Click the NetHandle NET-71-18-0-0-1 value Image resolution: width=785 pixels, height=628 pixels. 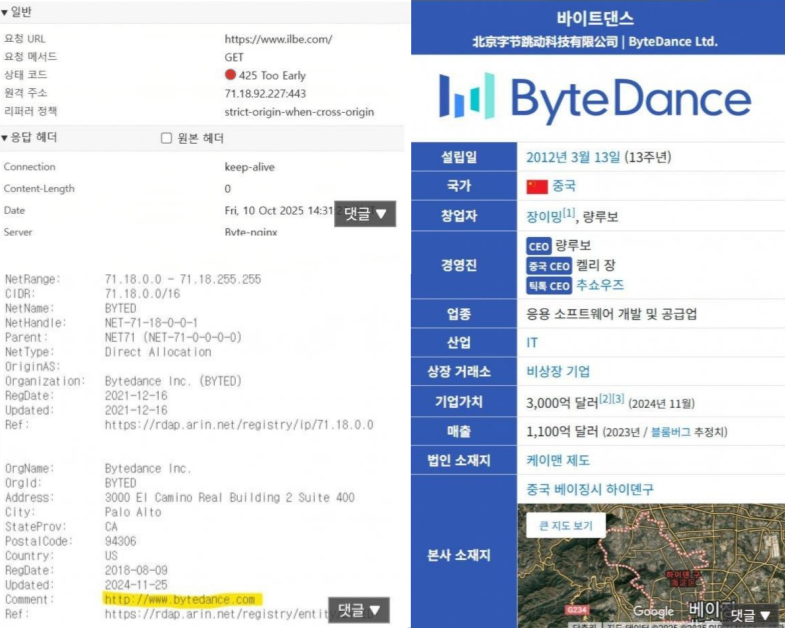point(151,323)
